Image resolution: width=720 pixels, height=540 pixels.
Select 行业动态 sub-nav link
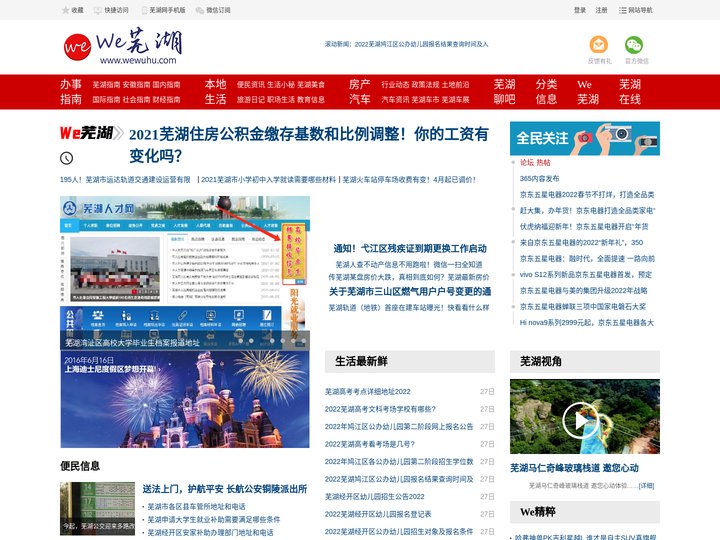click(395, 85)
